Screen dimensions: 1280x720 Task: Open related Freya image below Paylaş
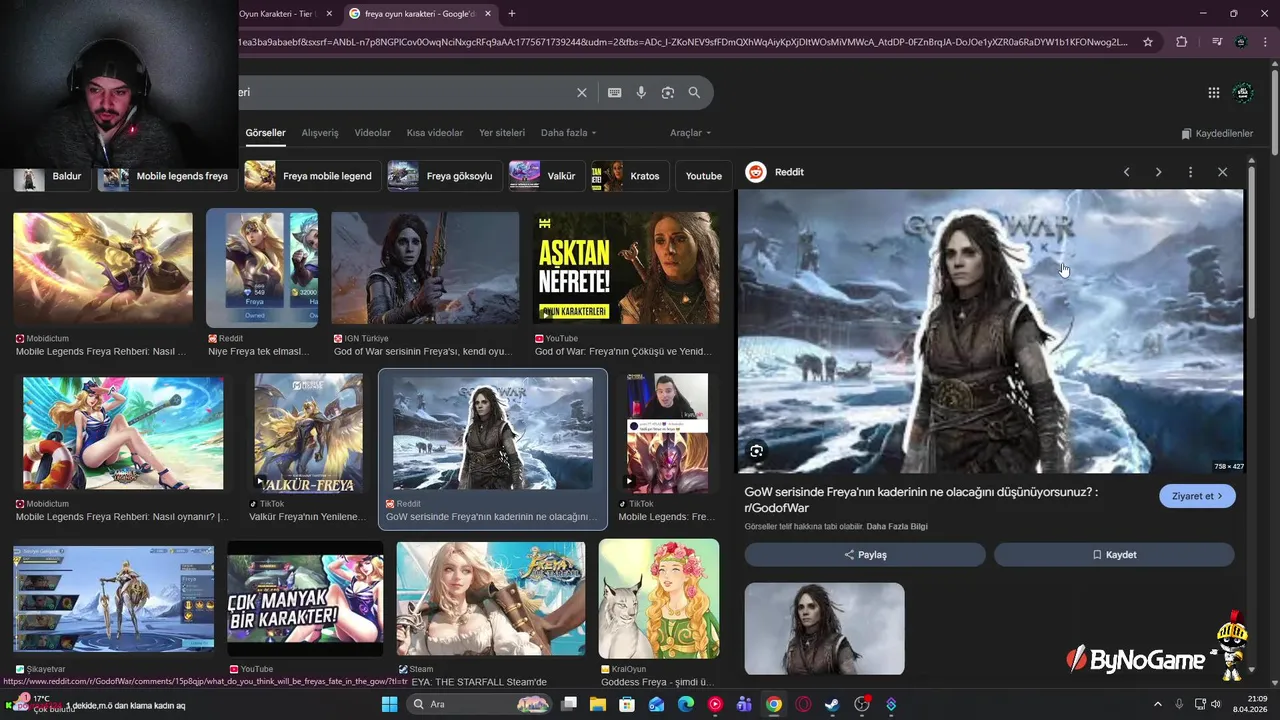coord(824,629)
